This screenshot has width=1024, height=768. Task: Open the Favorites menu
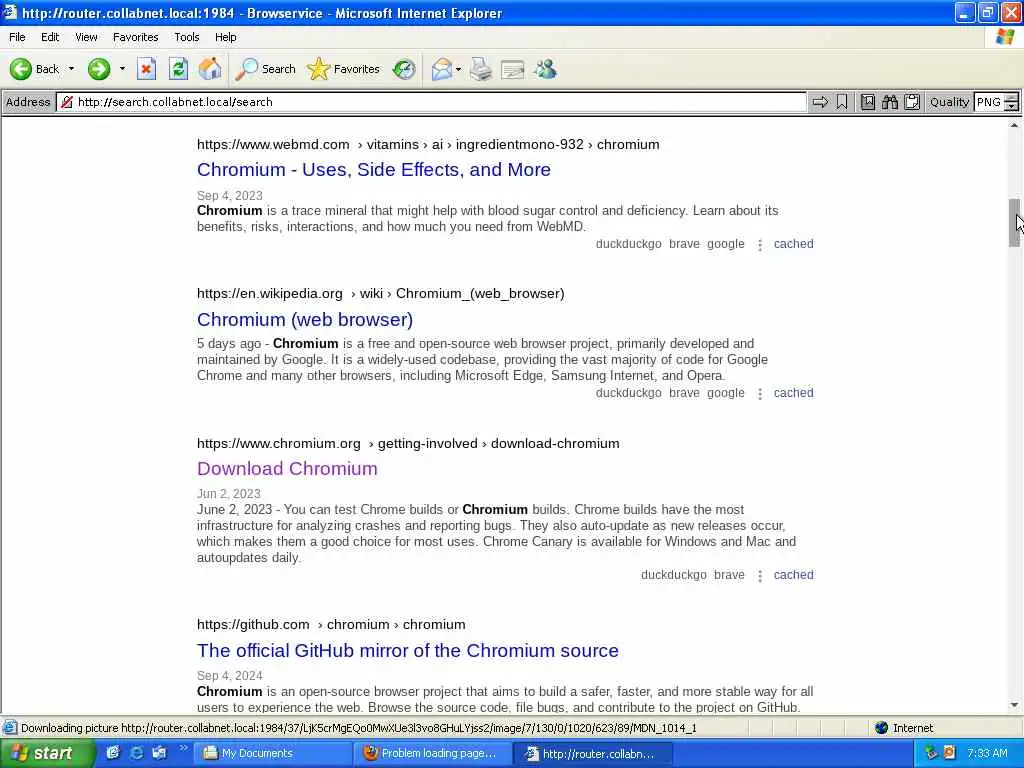(x=135, y=37)
